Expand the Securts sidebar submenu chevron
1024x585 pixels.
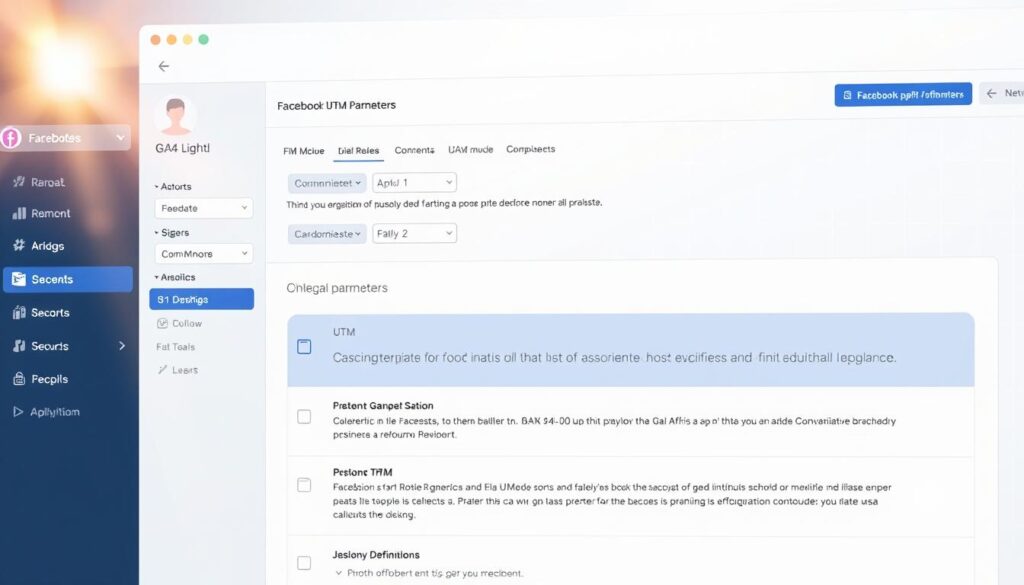pyautogui.click(x=122, y=346)
